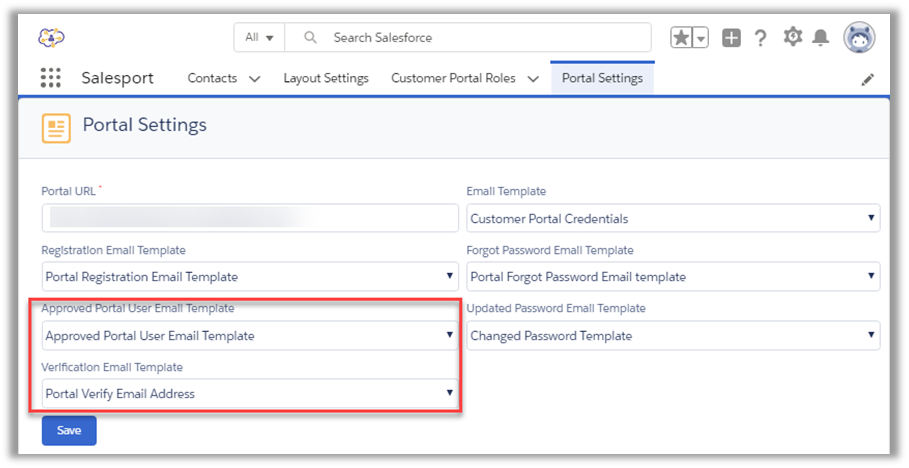
Task: Open the Contacts tab
Action: 212,78
